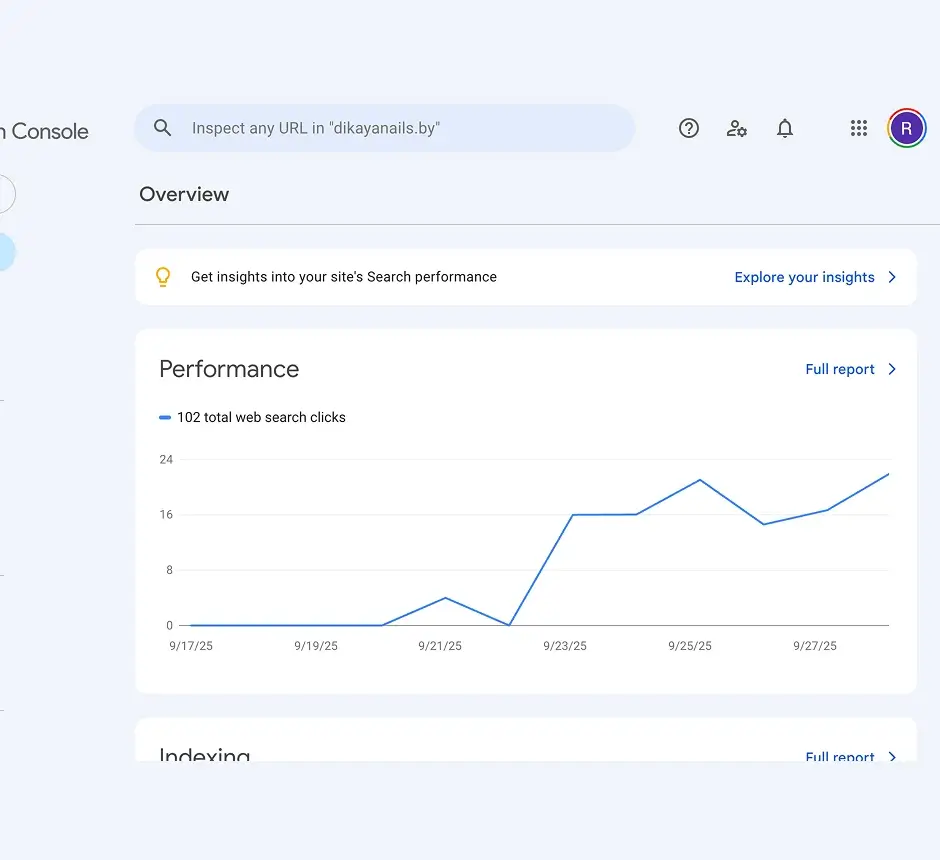Select the highlighted Overview sidebar item

6,252
